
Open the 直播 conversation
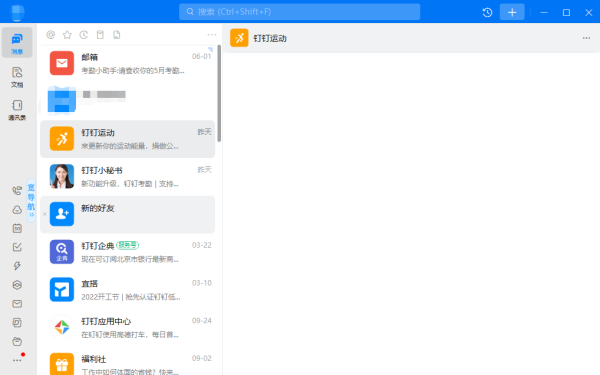click(x=127, y=290)
